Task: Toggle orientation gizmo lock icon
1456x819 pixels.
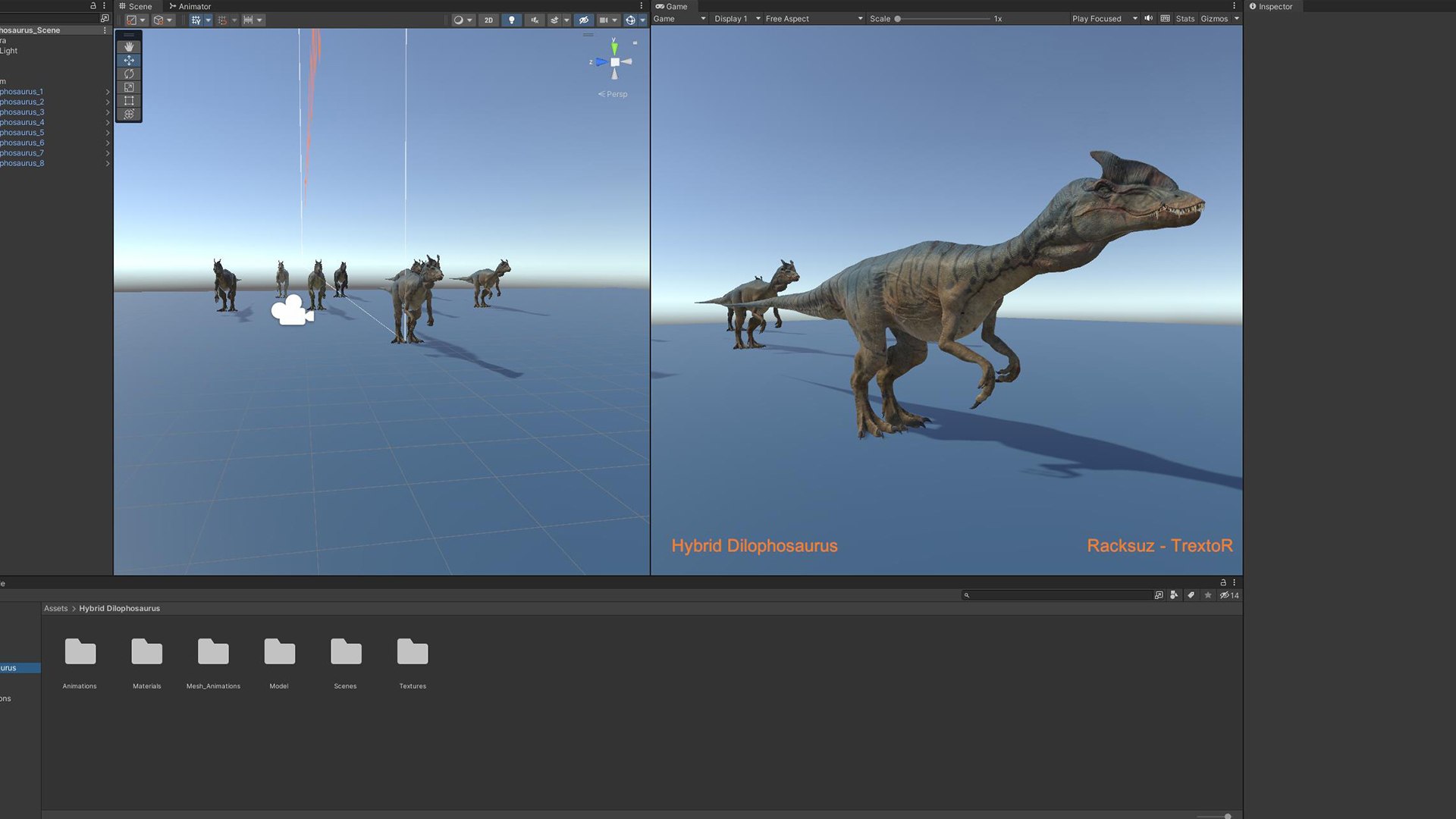Action: coord(635,43)
